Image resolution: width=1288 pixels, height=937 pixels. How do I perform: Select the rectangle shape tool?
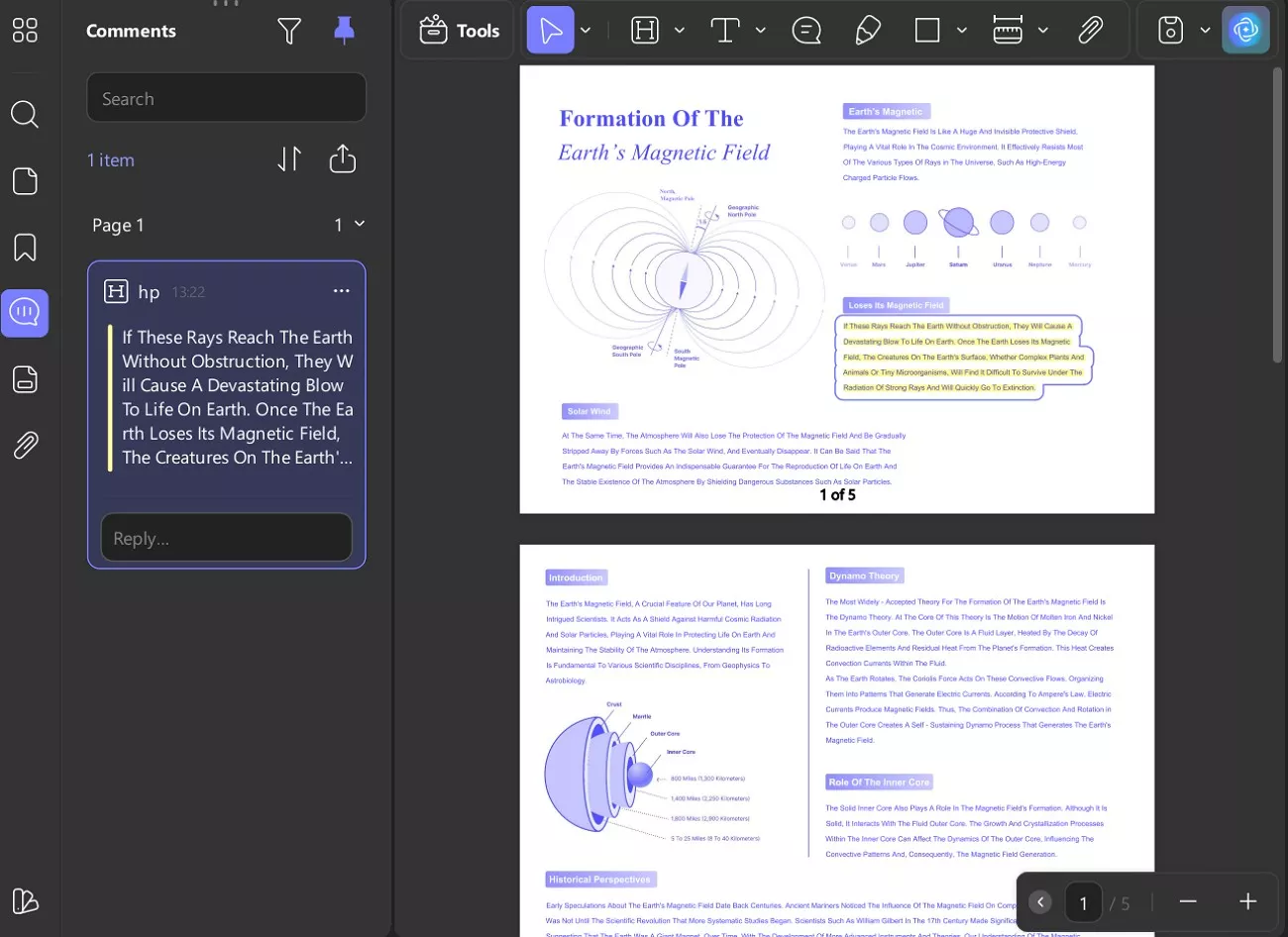point(927,30)
